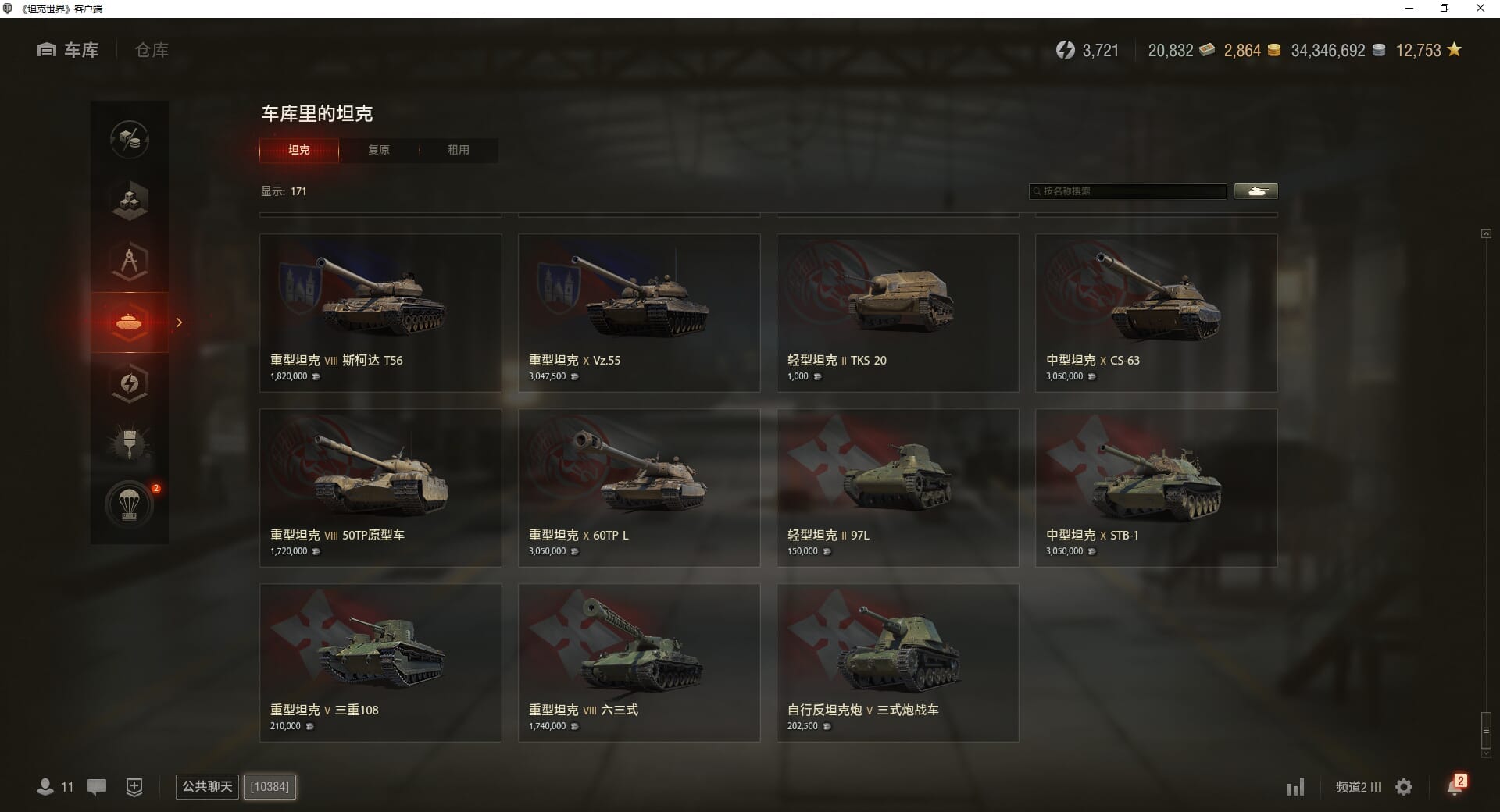Click the scrollbar up arrow
Image resolution: width=1500 pixels, height=812 pixels.
click(x=1486, y=233)
